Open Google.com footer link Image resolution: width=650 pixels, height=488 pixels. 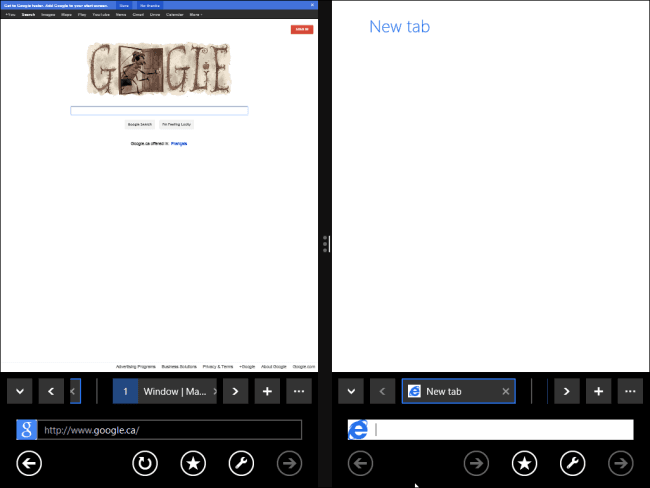click(x=304, y=367)
